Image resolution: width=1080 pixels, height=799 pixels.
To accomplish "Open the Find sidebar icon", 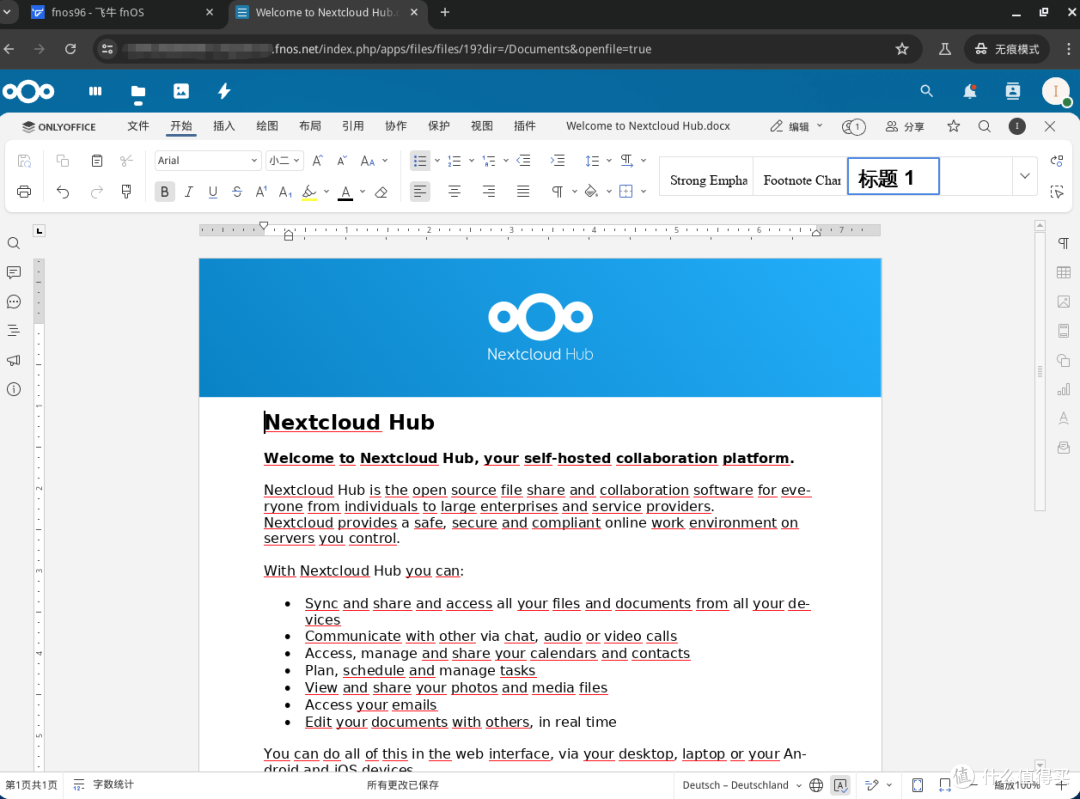I will (x=13, y=243).
